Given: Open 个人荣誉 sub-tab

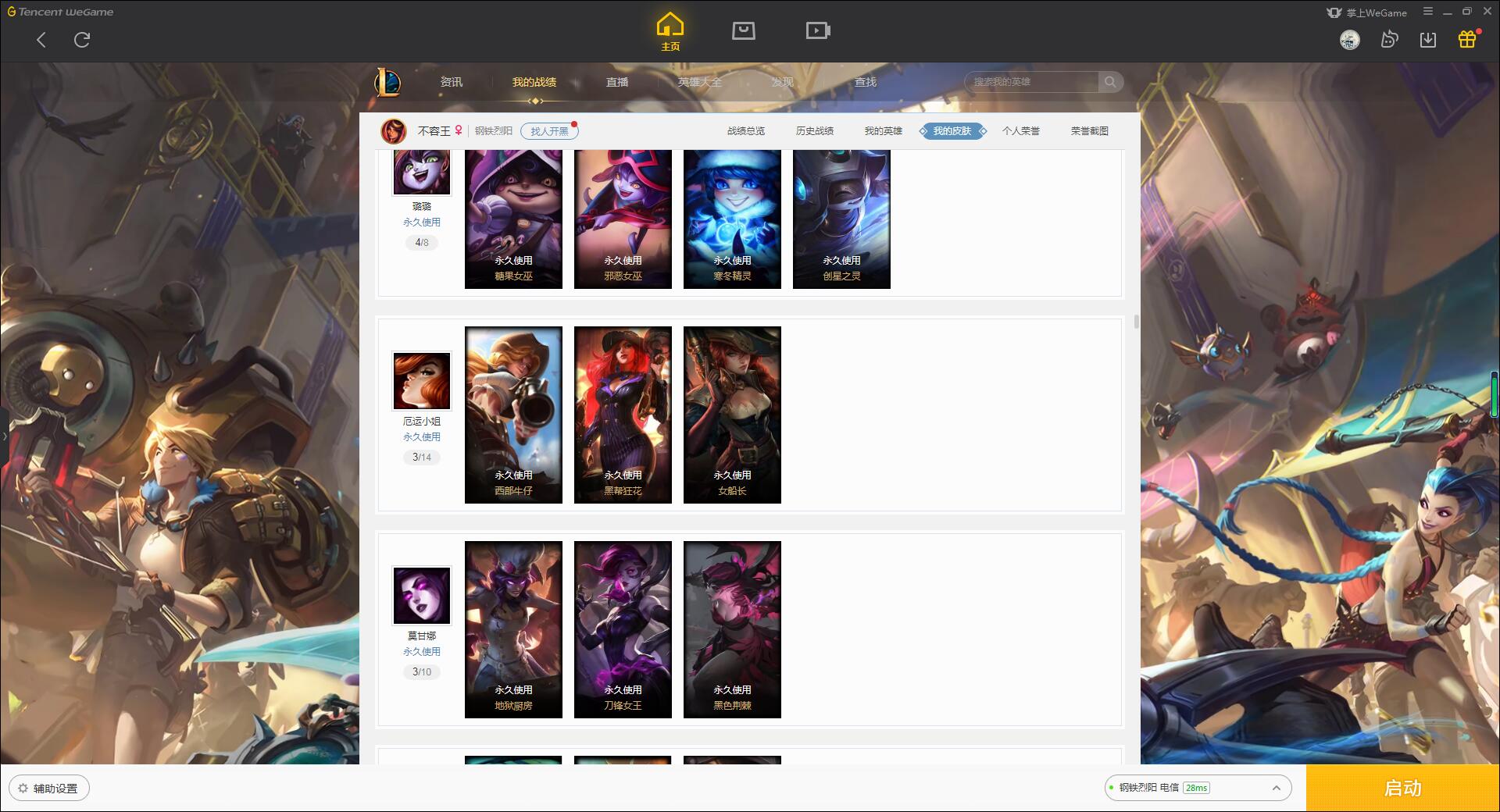Looking at the screenshot, I should (1021, 131).
